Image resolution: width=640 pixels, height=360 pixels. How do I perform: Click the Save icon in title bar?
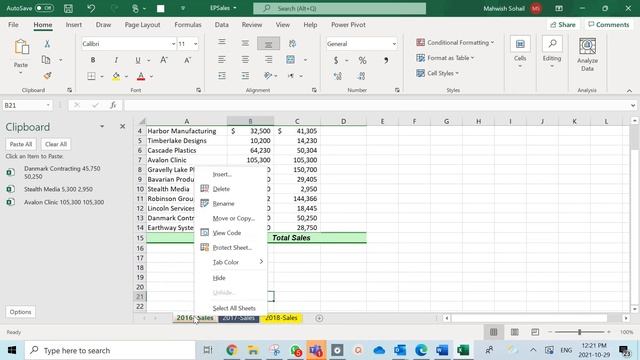coord(68,8)
